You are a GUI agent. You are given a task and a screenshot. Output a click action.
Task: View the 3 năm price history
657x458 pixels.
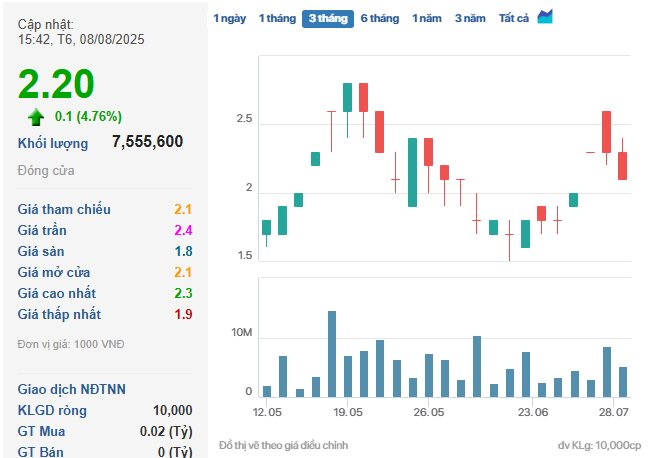470,18
